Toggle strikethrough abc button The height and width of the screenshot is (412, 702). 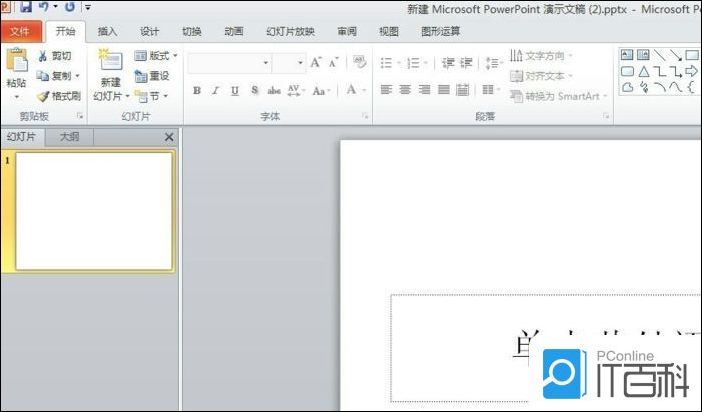tap(274, 90)
